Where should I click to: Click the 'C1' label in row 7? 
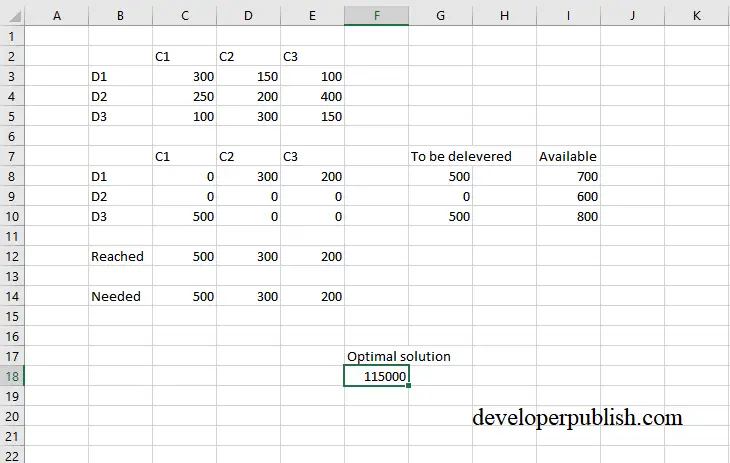pyautogui.click(x=162, y=157)
